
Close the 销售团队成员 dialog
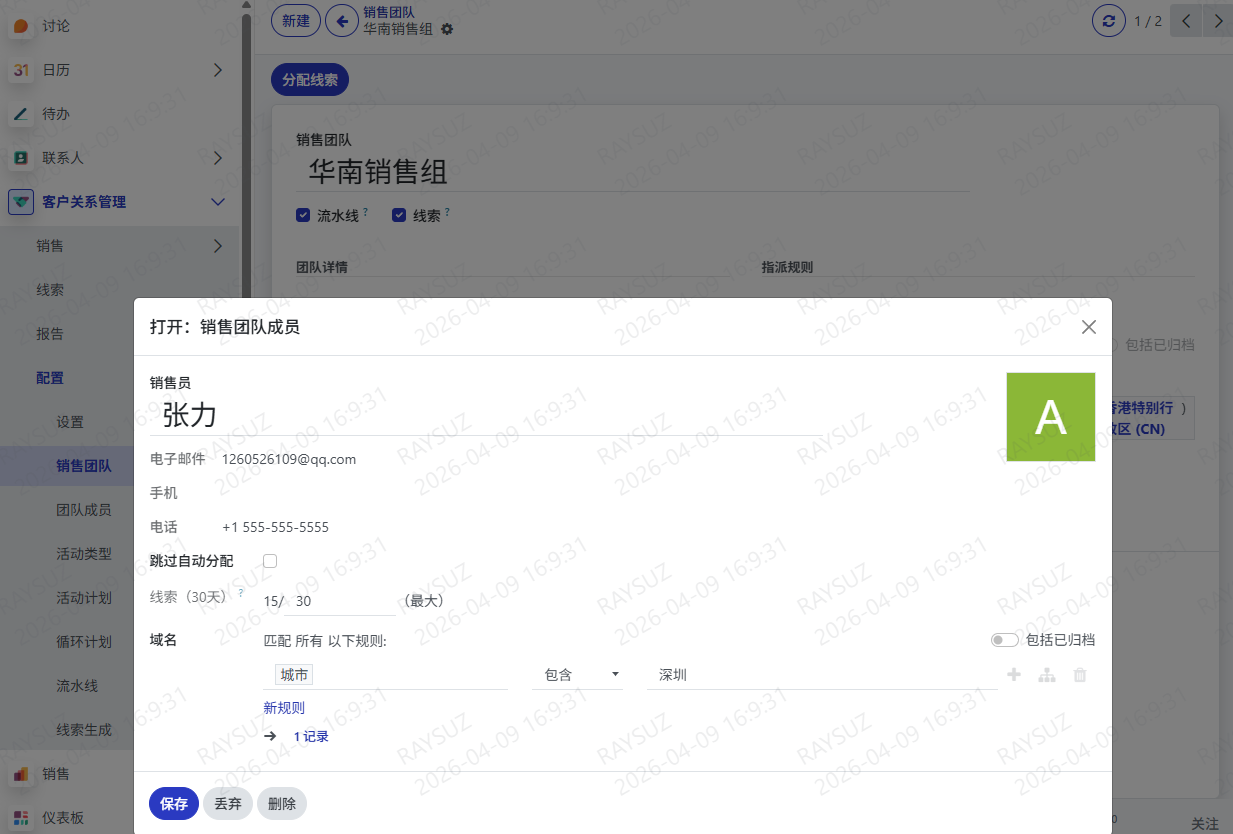pyautogui.click(x=1089, y=327)
